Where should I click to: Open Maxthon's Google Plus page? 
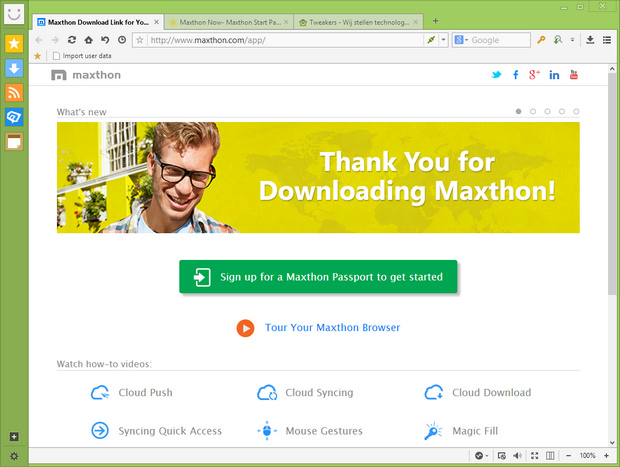[x=534, y=74]
